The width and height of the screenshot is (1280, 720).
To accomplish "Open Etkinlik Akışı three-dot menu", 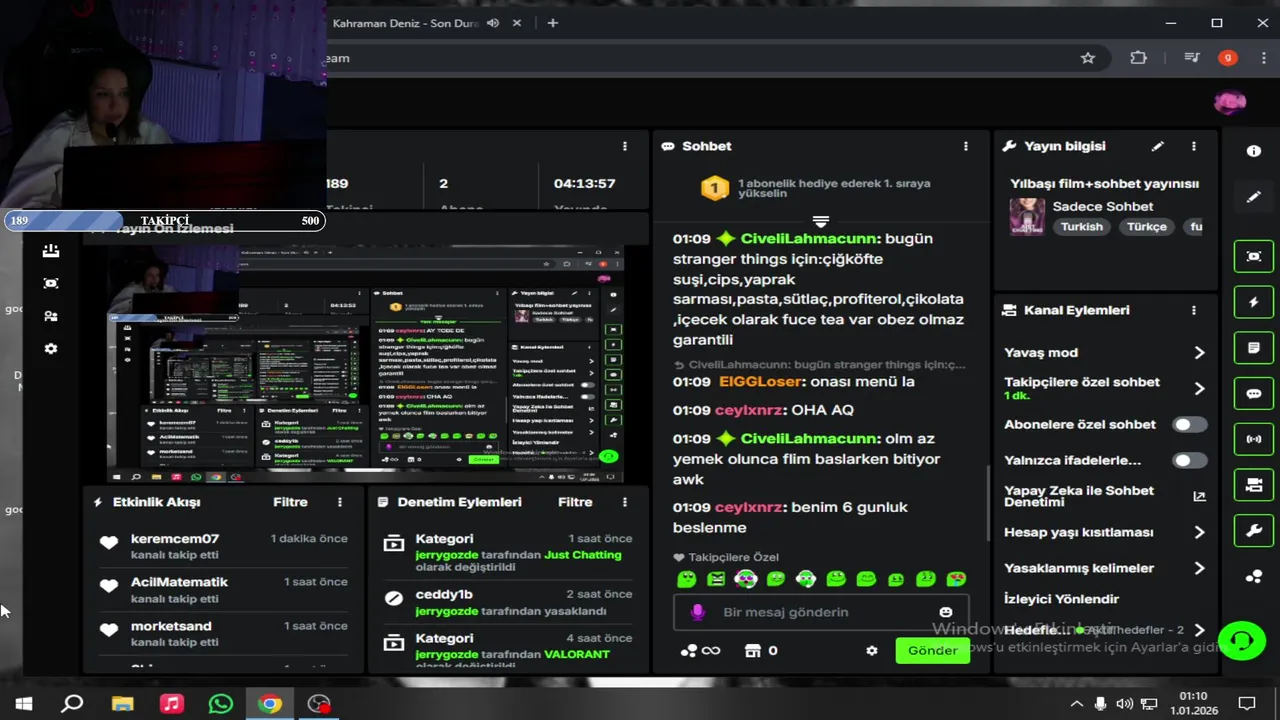I will [340, 502].
